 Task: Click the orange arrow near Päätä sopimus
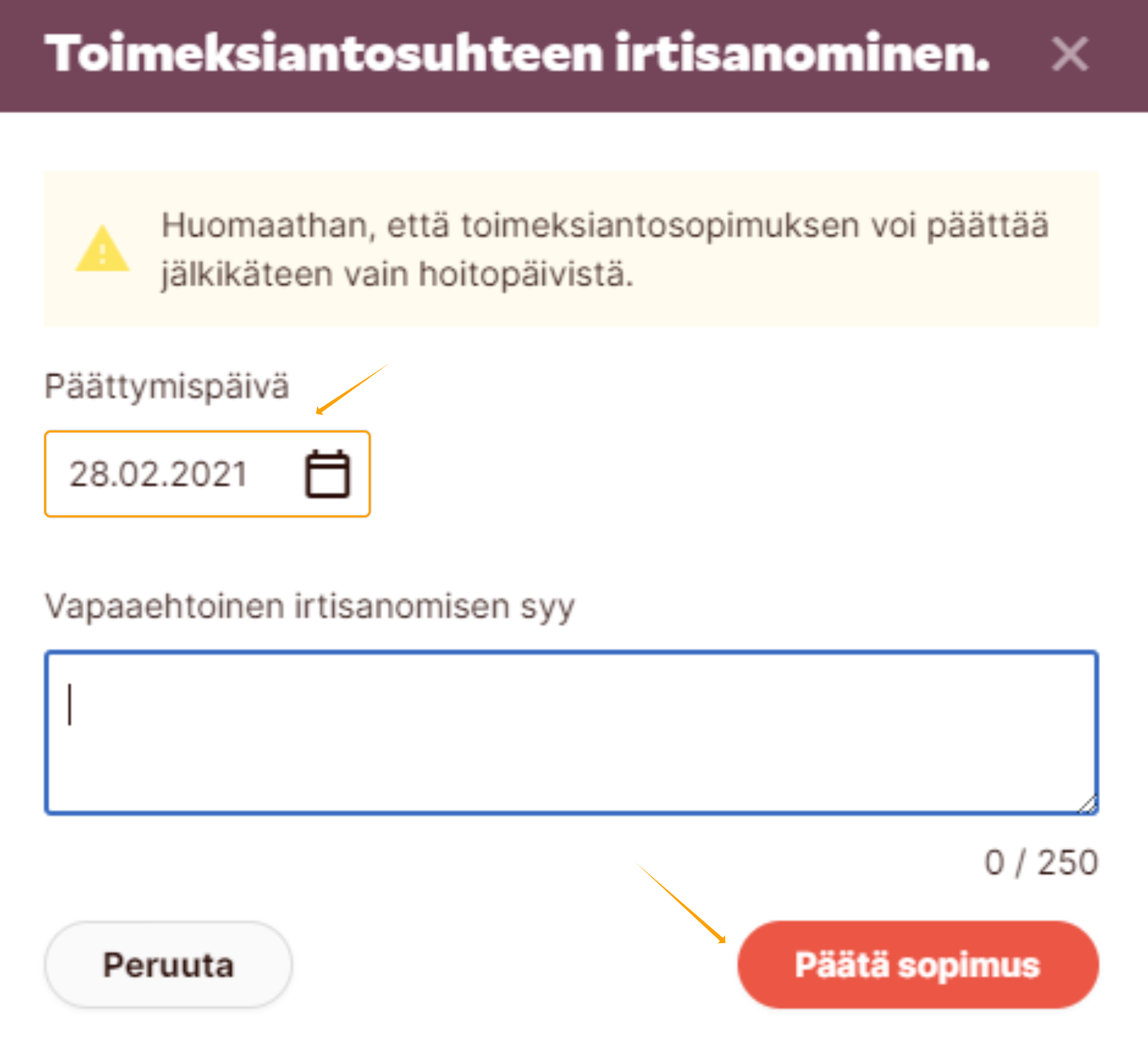pos(681,903)
